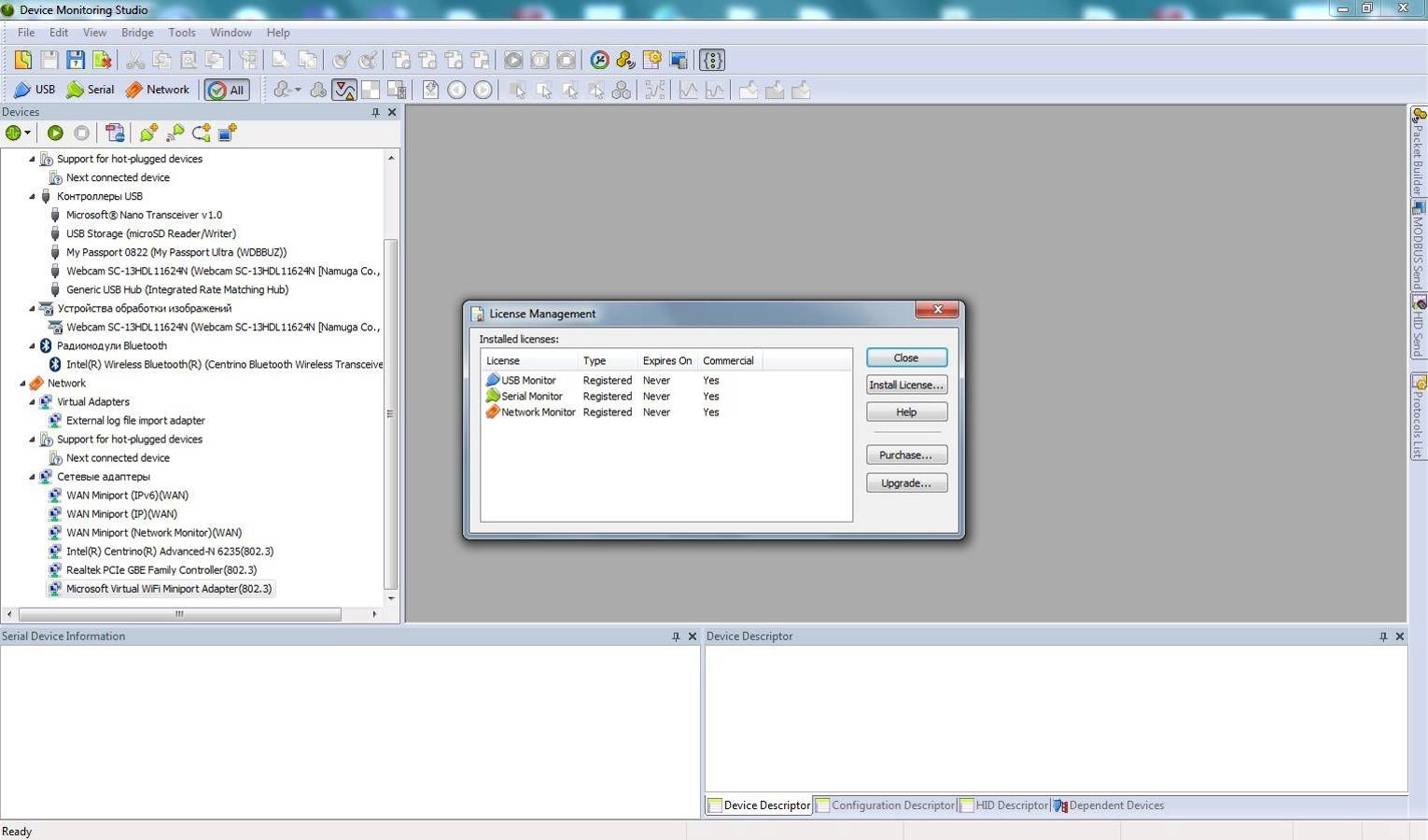Click the window with gear settings icon
This screenshot has width=1428, height=840.
[651, 60]
